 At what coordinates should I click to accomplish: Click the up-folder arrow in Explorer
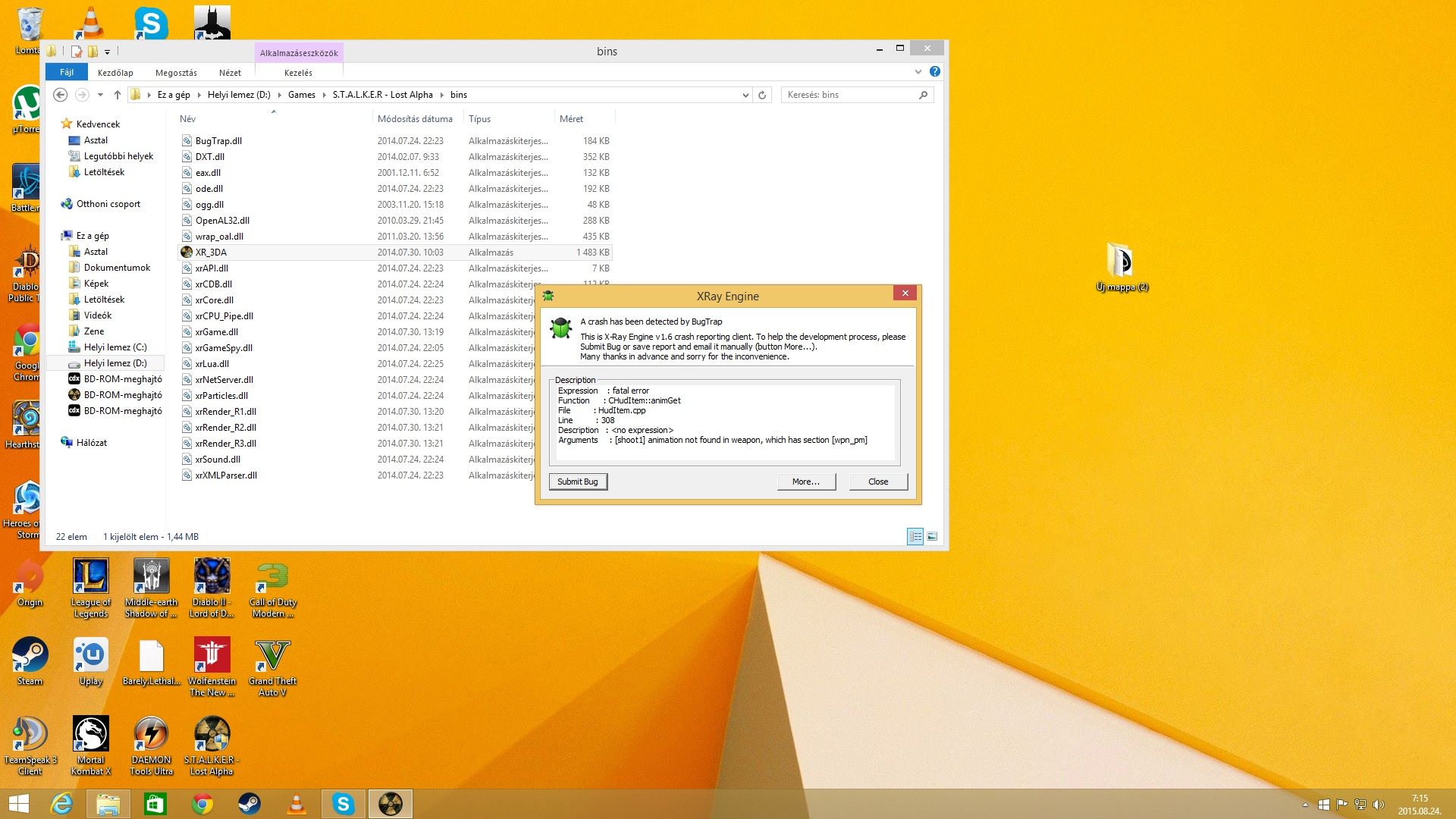pyautogui.click(x=117, y=95)
